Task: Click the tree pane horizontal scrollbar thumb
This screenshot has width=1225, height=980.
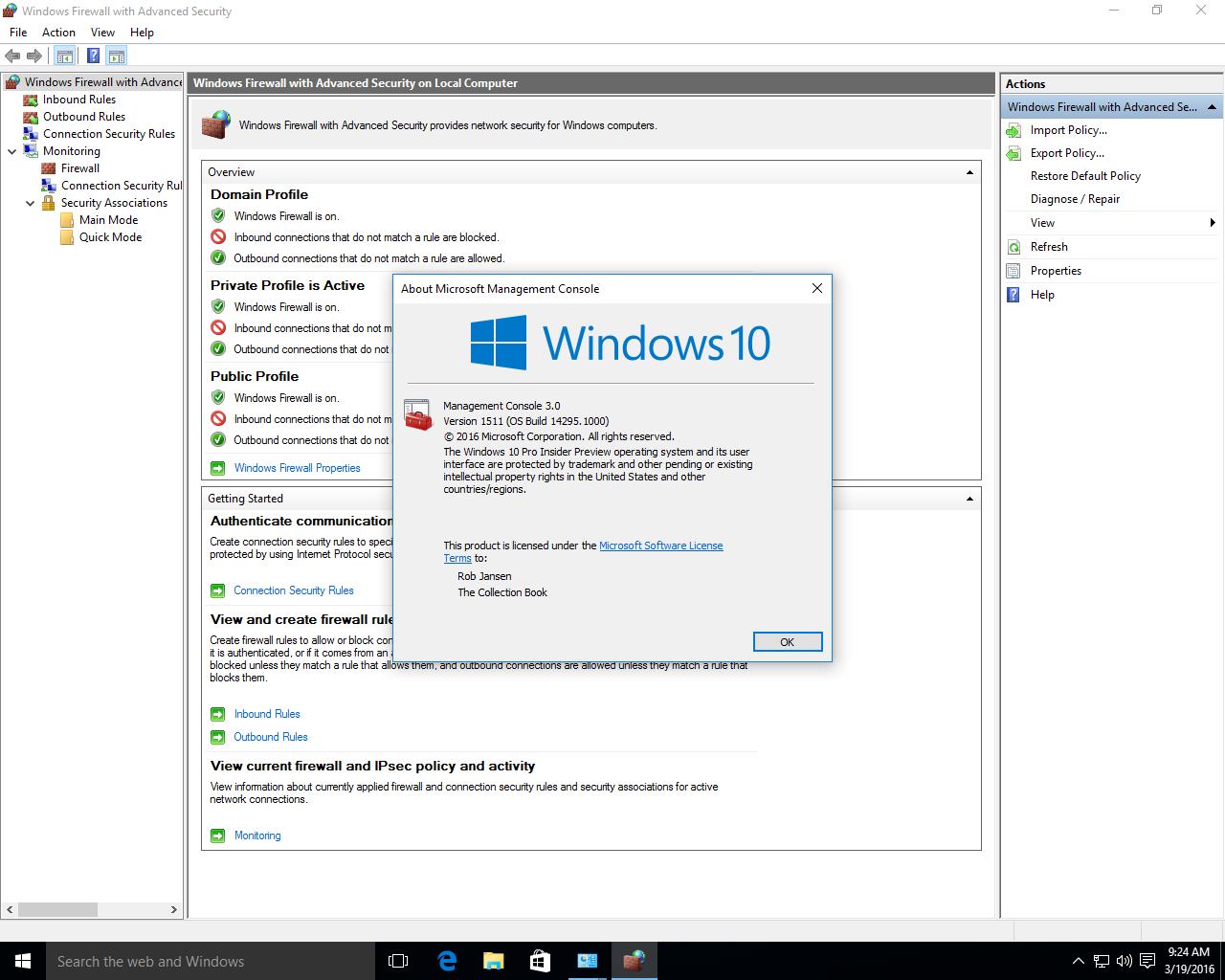Action: pos(57,909)
